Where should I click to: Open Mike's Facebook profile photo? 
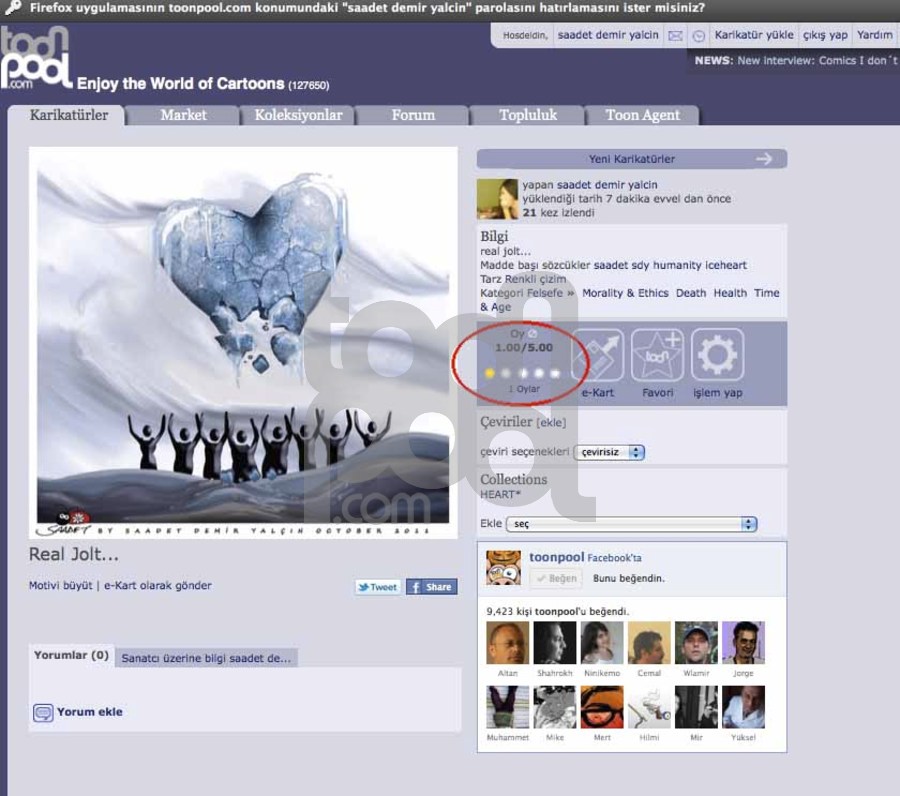click(554, 707)
